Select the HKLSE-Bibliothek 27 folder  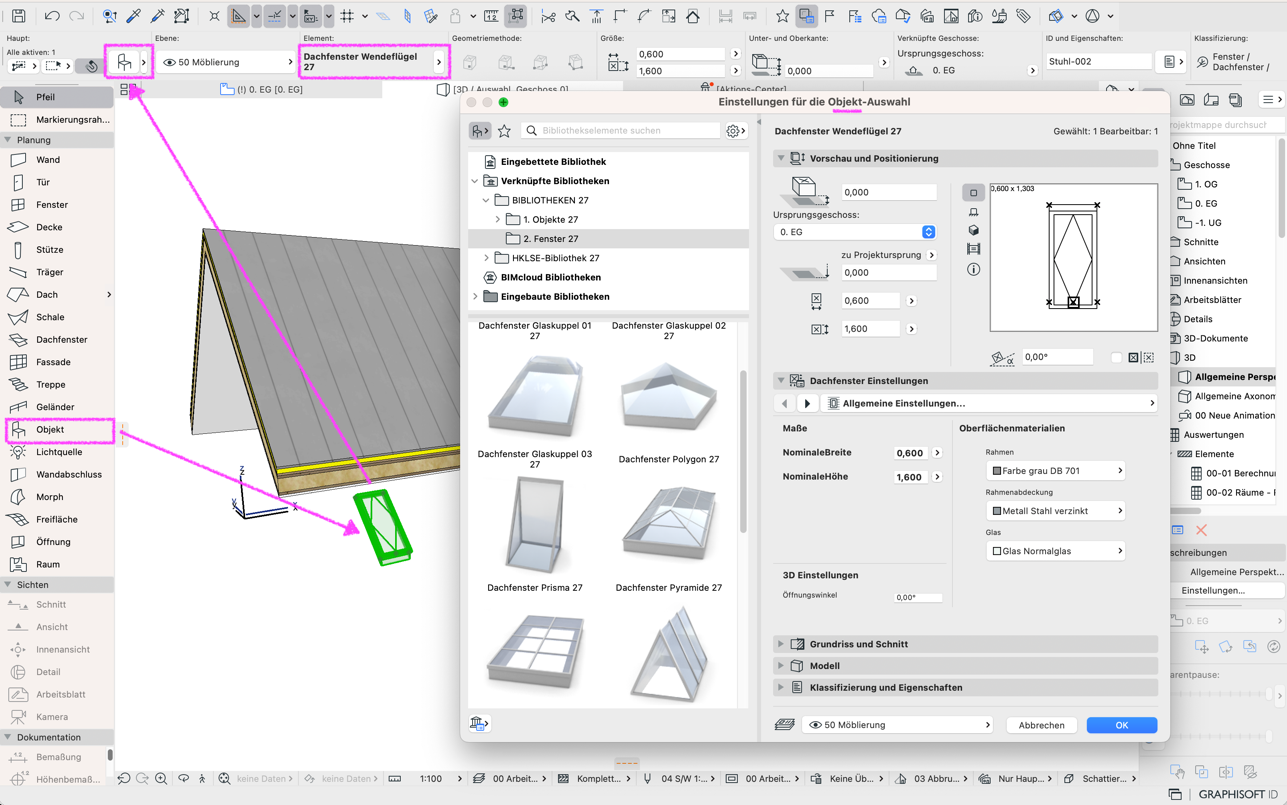(555, 258)
